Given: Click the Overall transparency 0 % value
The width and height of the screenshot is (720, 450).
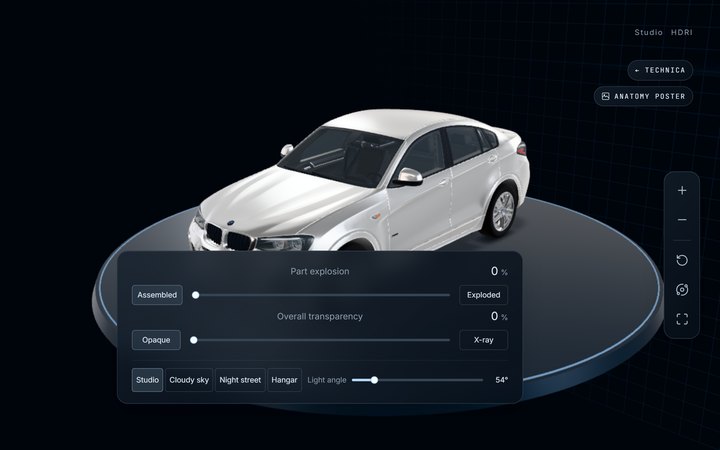Looking at the screenshot, I should click(x=499, y=316).
